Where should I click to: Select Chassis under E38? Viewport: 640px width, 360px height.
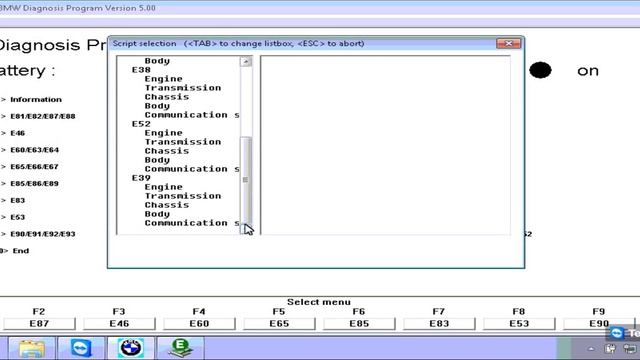(x=167, y=97)
